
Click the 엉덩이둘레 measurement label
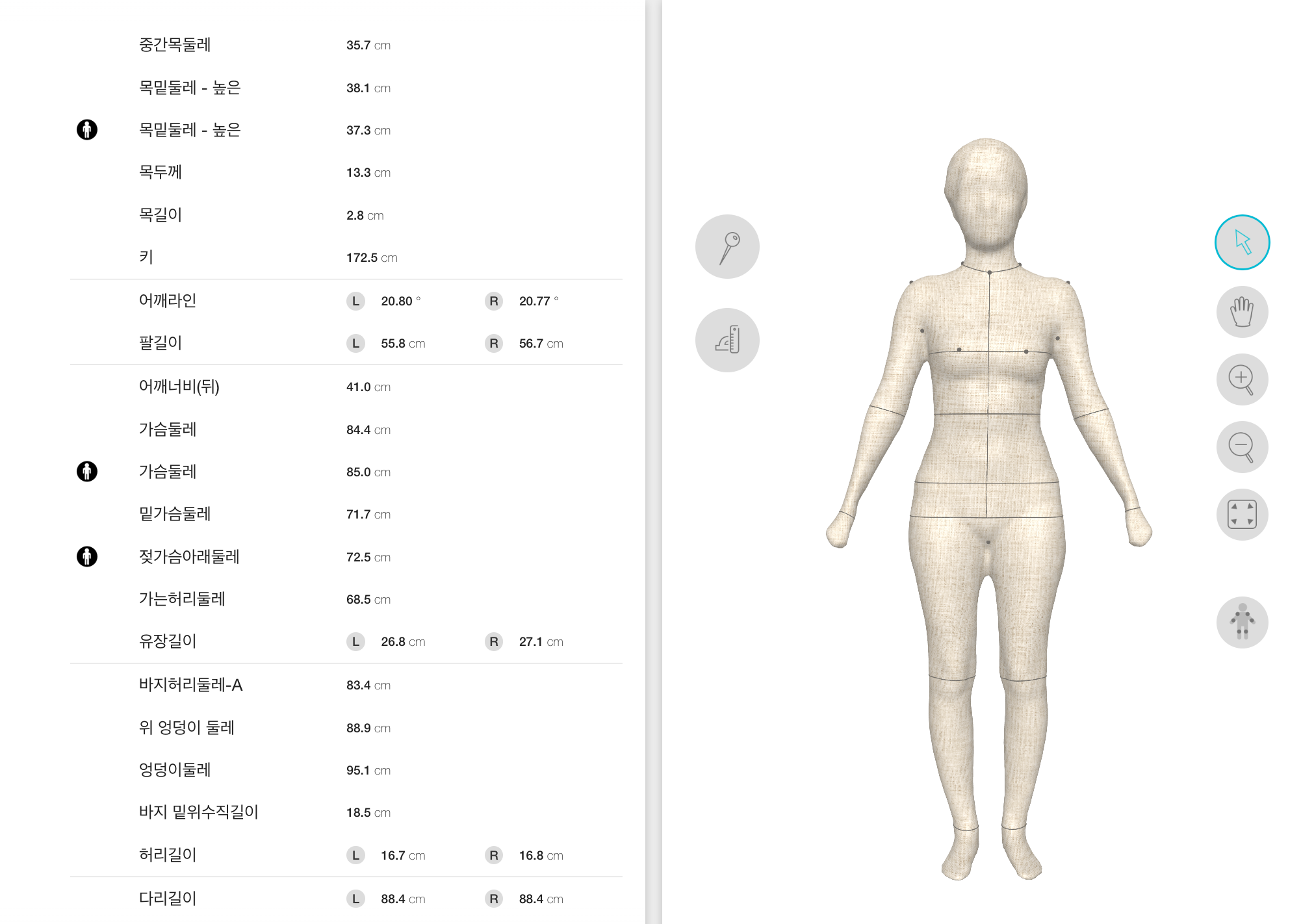click(x=175, y=770)
